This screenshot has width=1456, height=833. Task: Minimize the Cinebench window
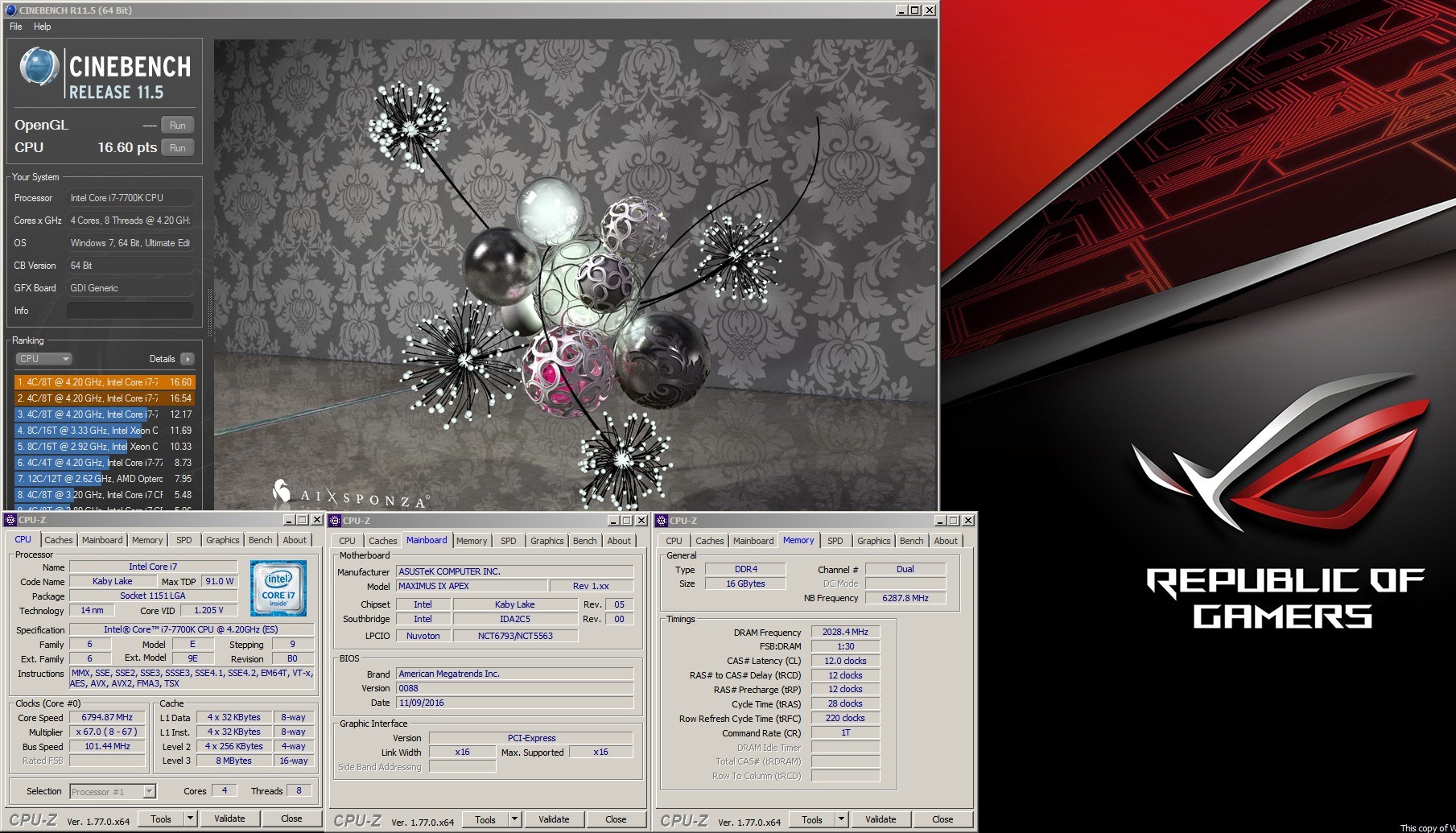(x=901, y=10)
